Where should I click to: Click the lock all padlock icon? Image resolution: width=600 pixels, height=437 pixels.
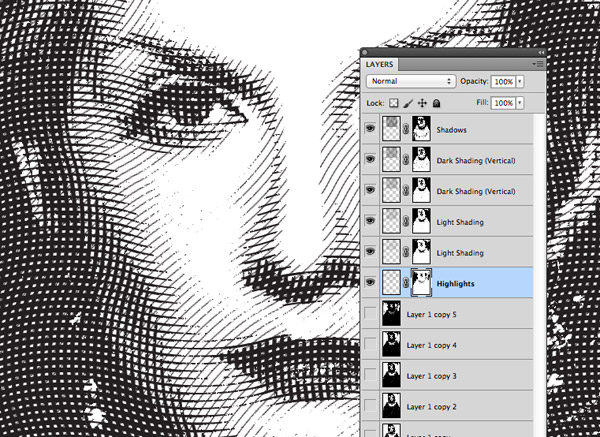click(x=437, y=103)
